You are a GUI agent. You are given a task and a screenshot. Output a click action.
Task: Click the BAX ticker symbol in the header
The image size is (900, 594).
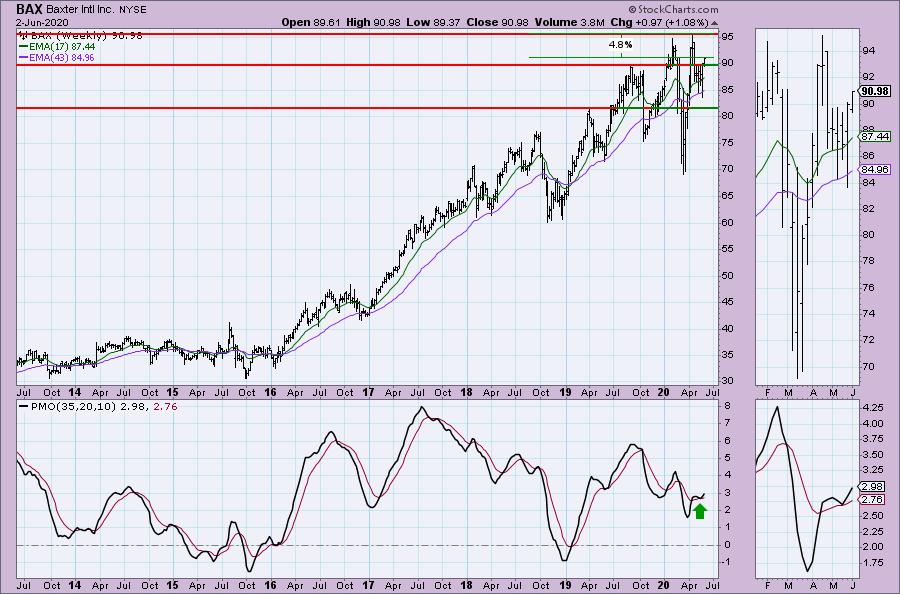pyautogui.click(x=28, y=9)
